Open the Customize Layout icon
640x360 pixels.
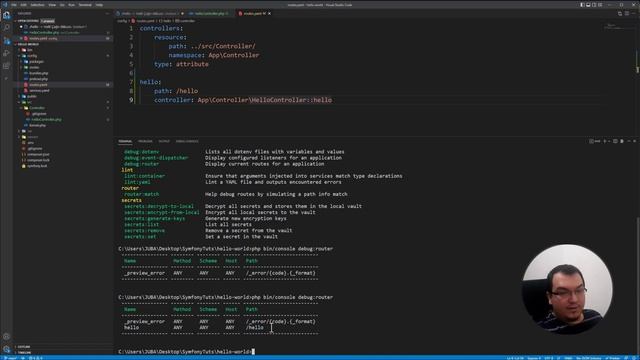click(600, 5)
